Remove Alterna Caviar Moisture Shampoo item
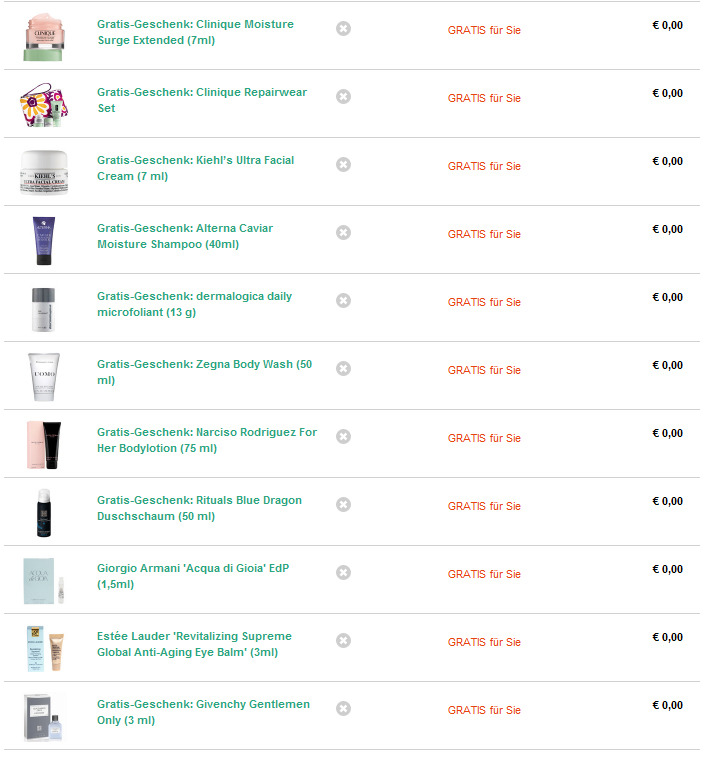708x757 pixels. tap(343, 233)
